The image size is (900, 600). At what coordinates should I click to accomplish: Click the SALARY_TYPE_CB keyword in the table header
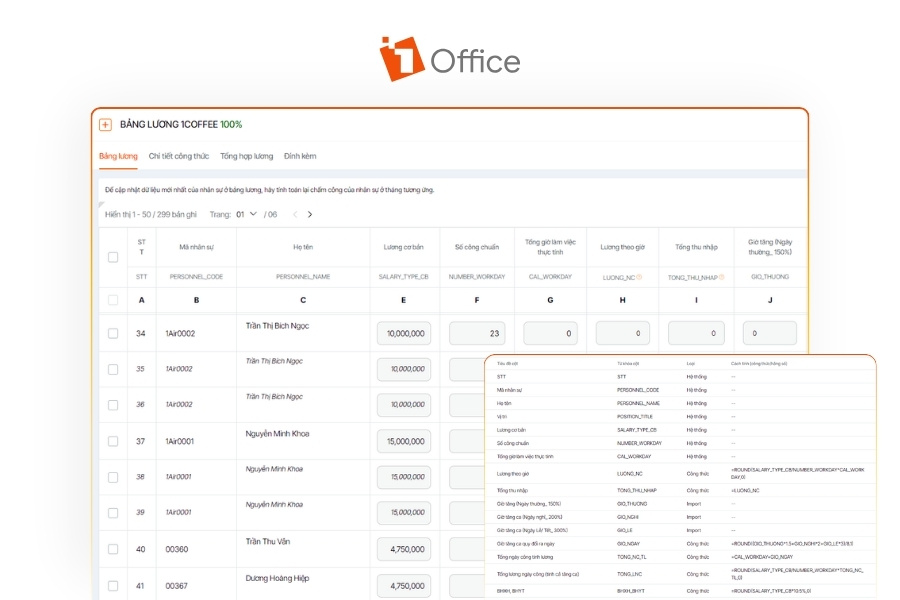pos(404,277)
